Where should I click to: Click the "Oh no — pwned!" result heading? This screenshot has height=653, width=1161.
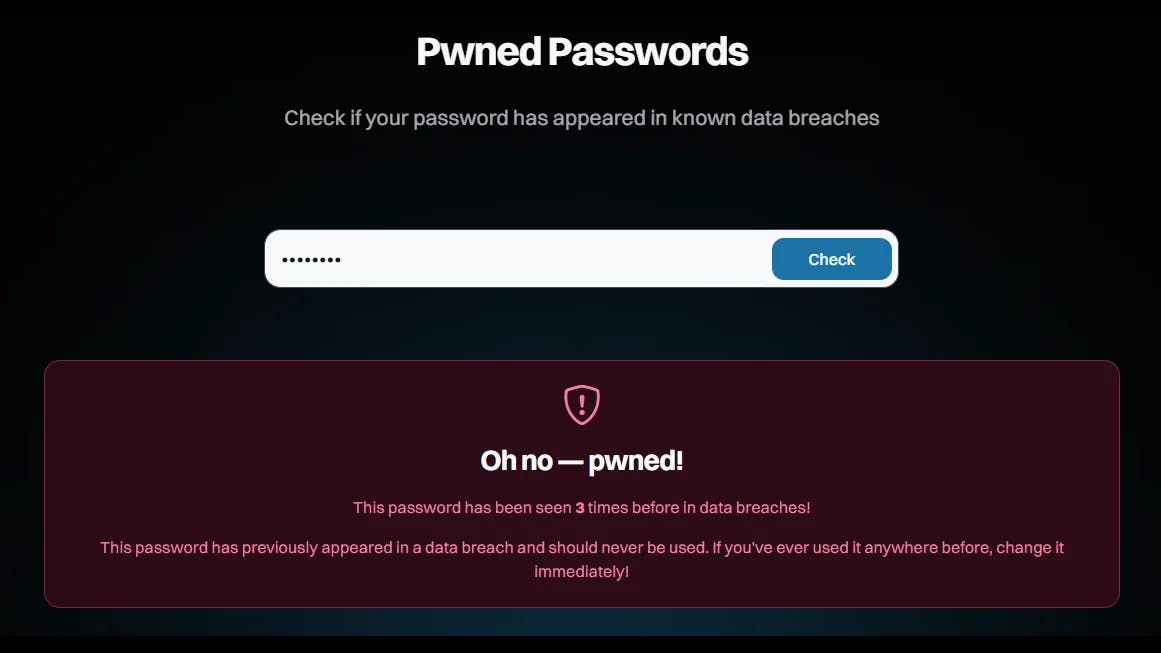(x=582, y=460)
